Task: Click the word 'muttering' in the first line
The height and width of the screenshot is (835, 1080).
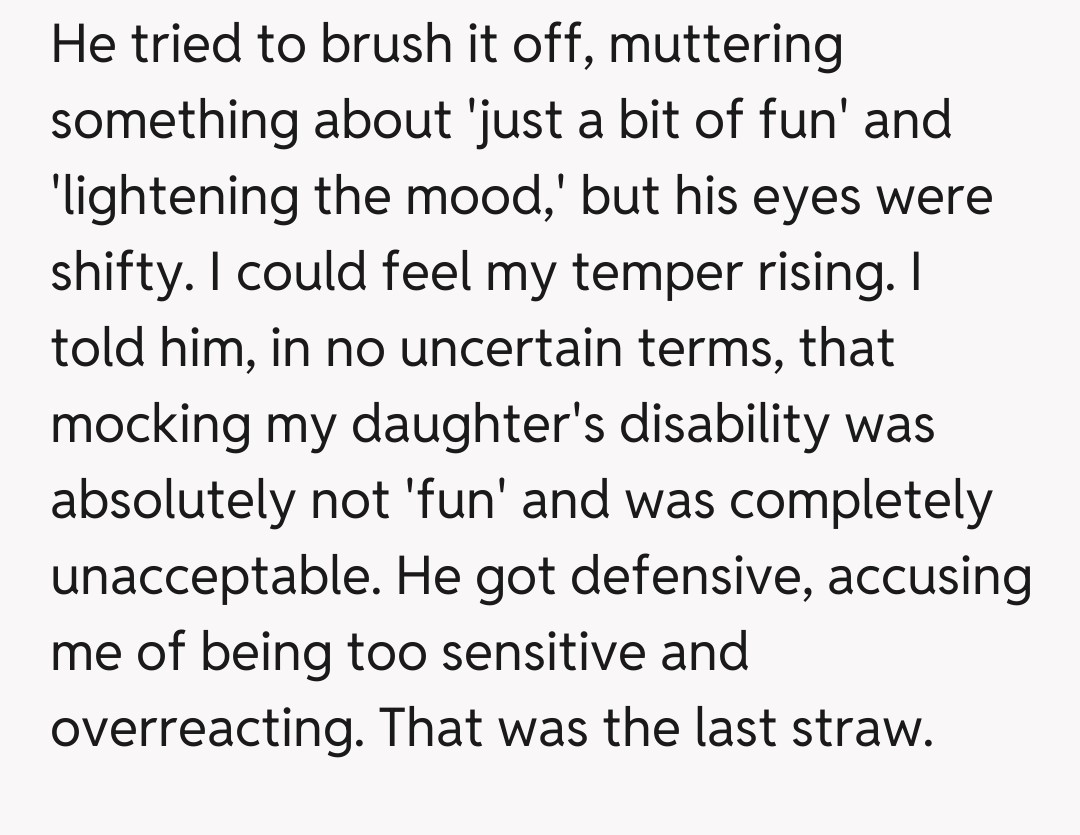Action: [x=725, y=47]
